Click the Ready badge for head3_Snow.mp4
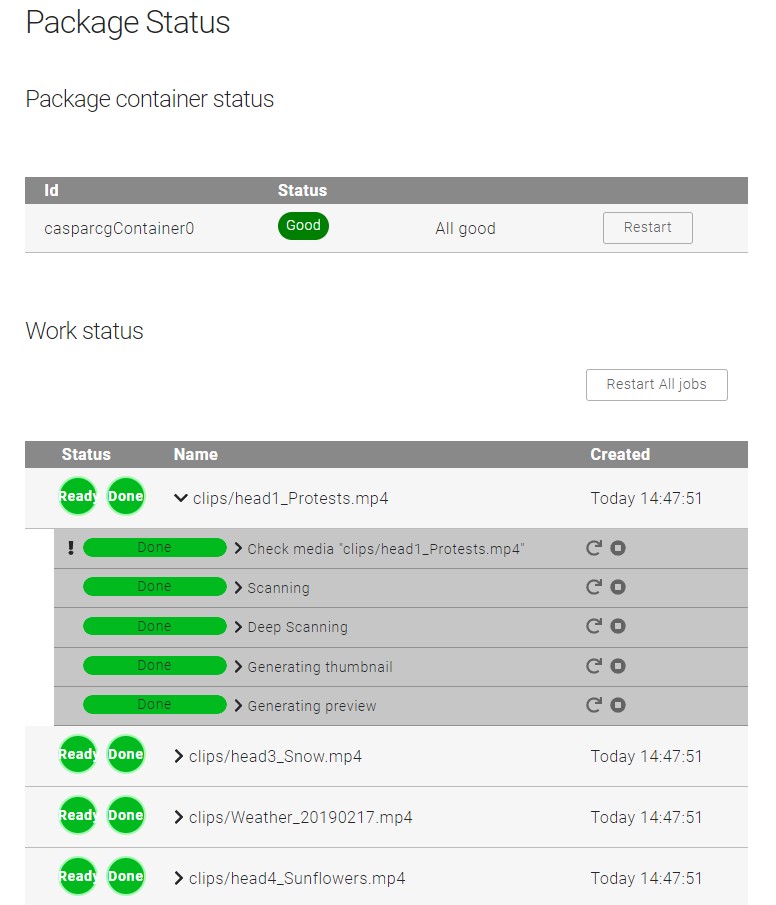Image resolution: width=776 pixels, height=905 pixels. click(77, 754)
